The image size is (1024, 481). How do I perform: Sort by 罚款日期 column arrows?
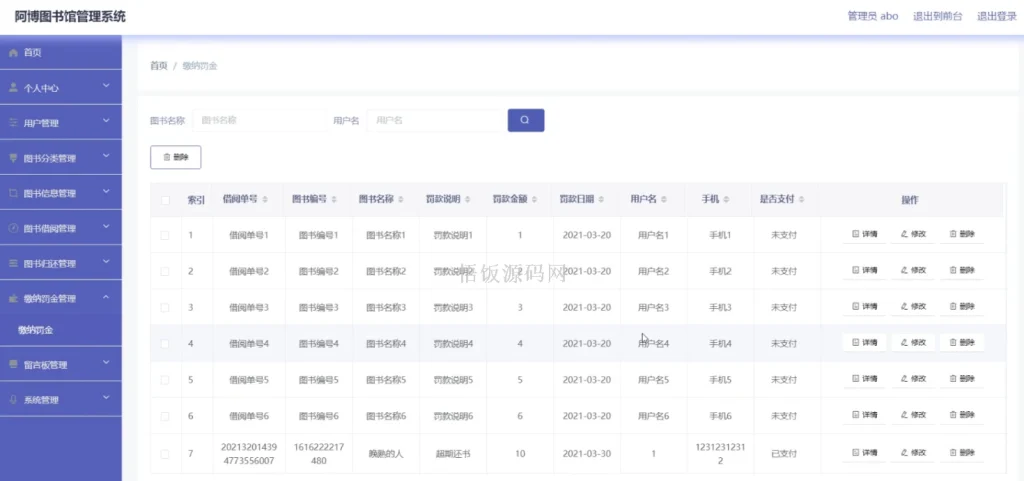[x=601, y=200]
